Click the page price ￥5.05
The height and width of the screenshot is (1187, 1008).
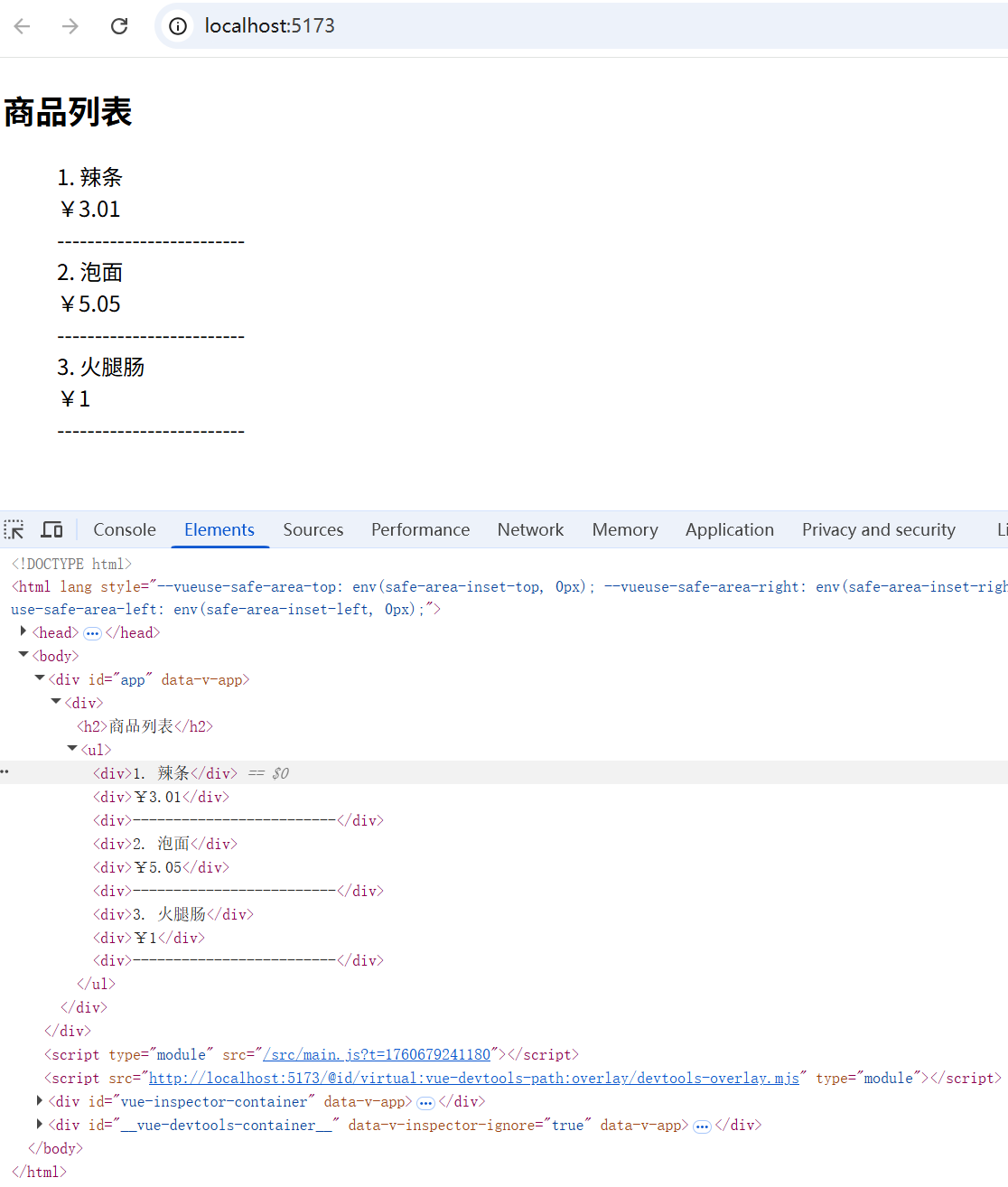[x=89, y=304]
